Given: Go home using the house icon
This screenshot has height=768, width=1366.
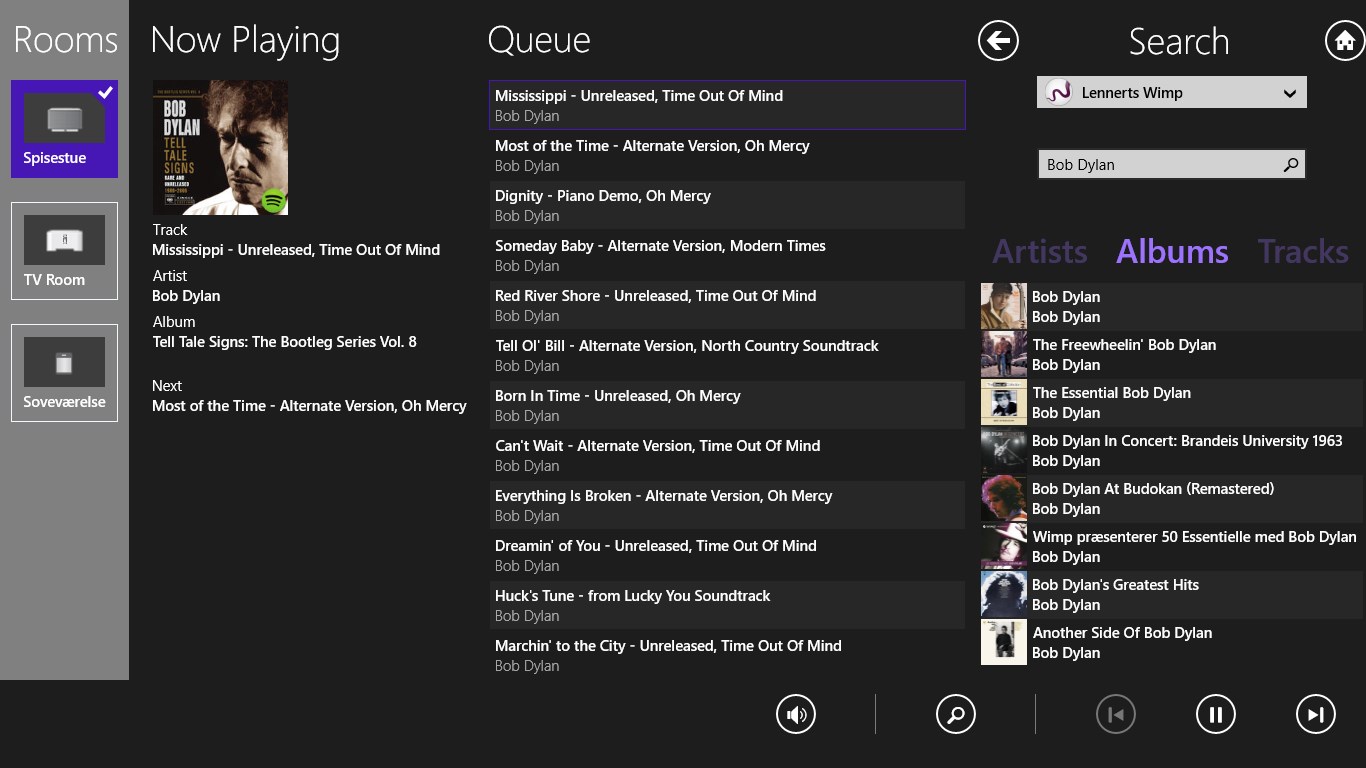Looking at the screenshot, I should click(1346, 41).
